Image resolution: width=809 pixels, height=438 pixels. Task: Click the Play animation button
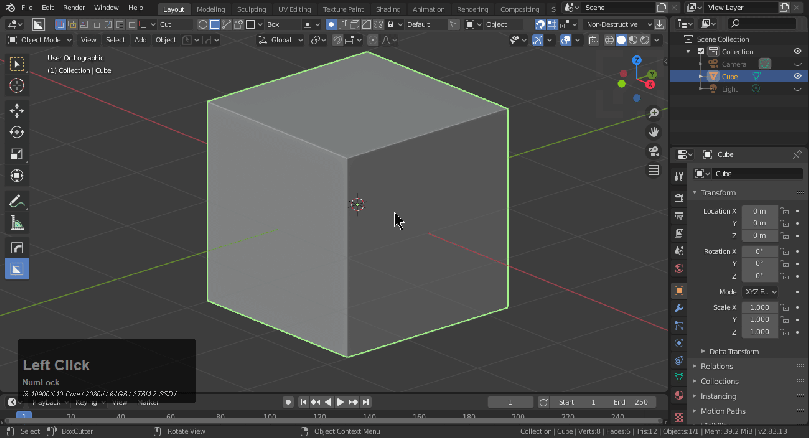click(x=340, y=402)
